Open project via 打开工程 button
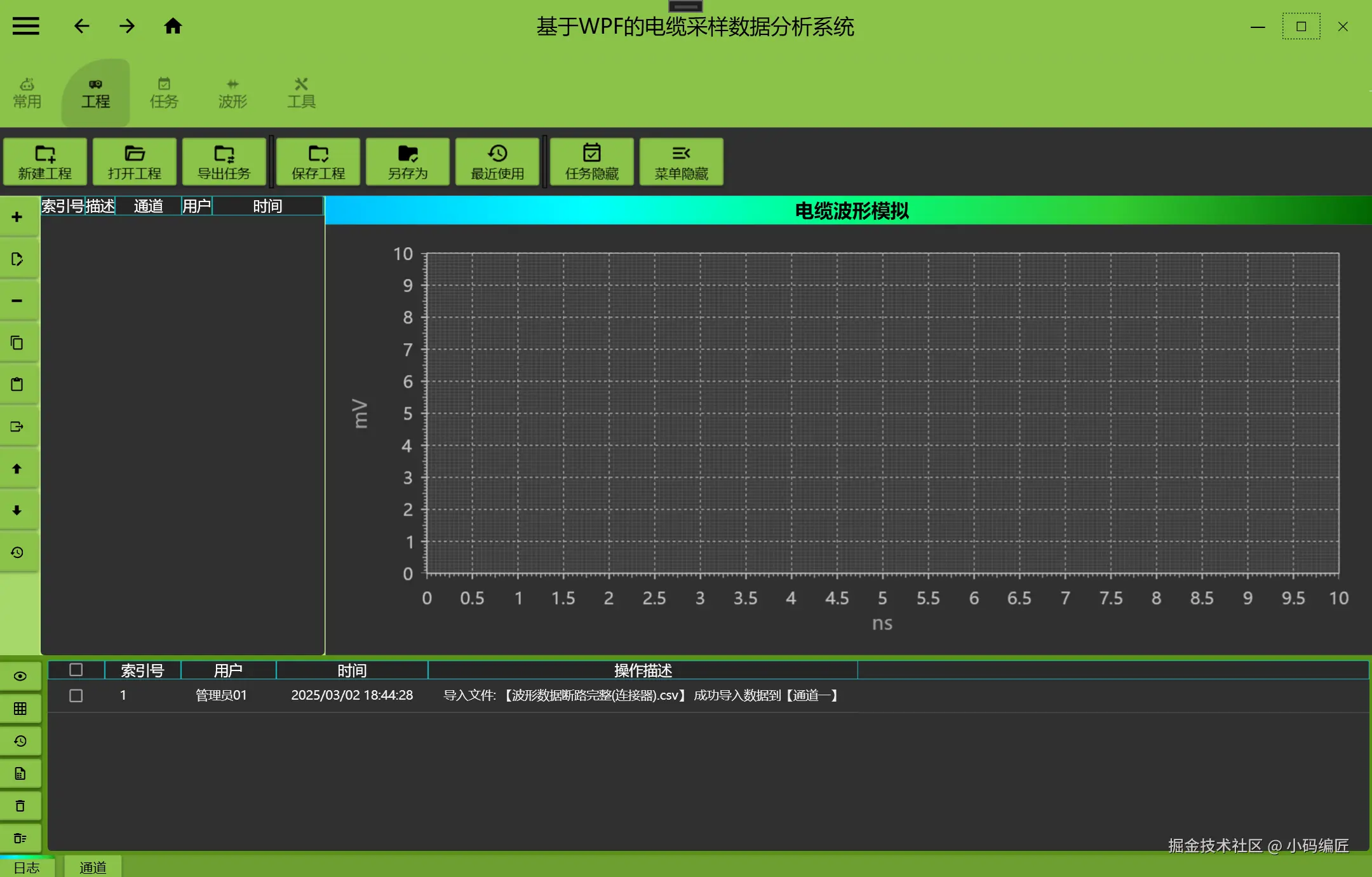Viewport: 1372px width, 877px height. (x=135, y=161)
